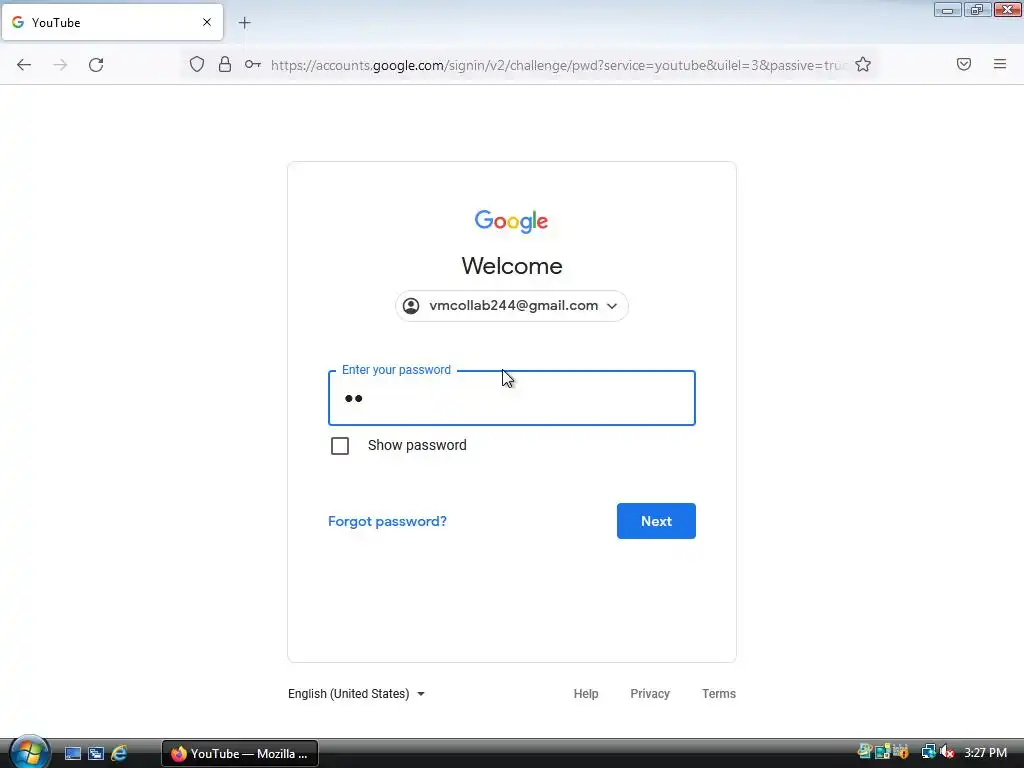
Task: Click the network tray icon
Action: pos(928,752)
